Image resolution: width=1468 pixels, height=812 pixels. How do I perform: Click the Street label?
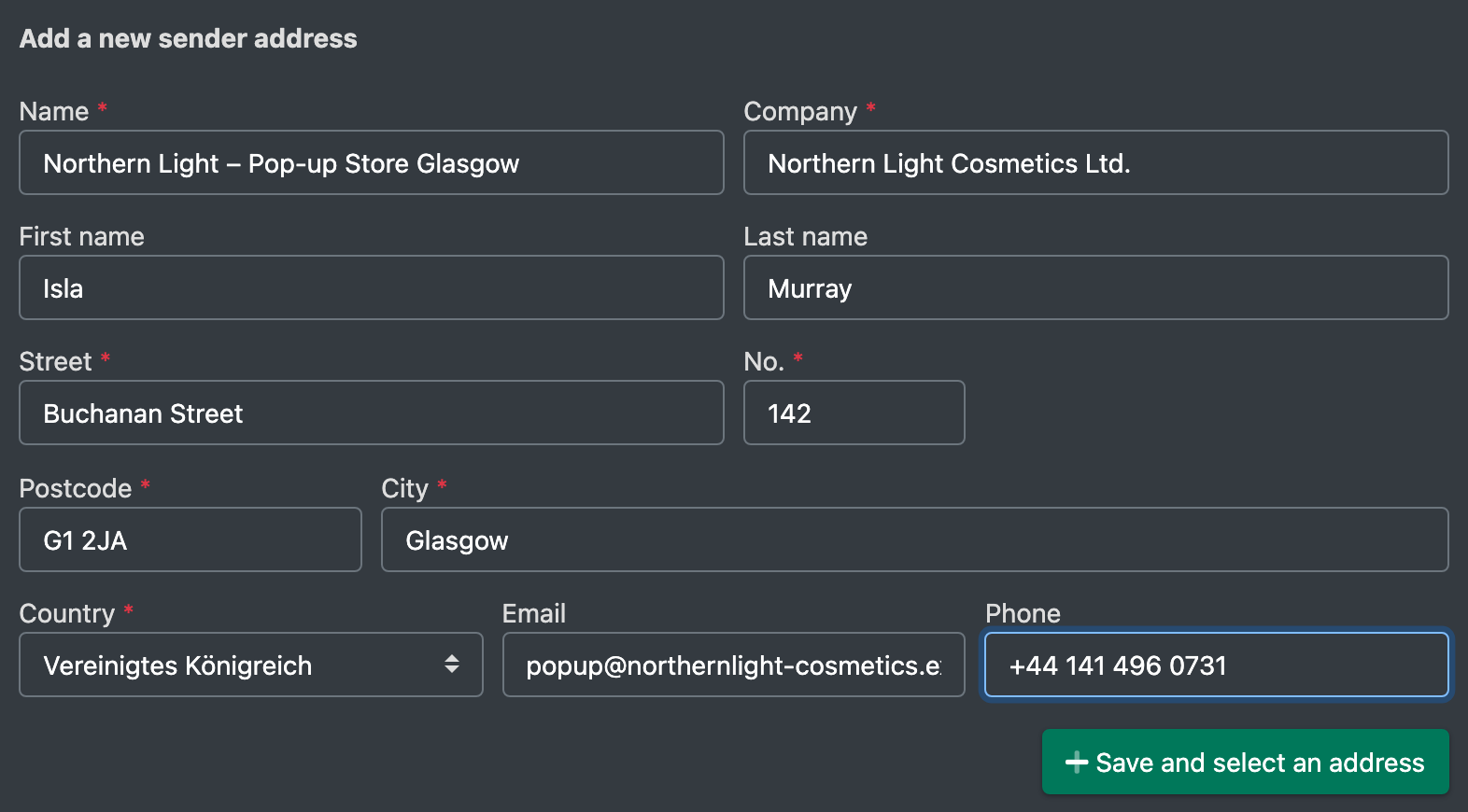(56, 361)
